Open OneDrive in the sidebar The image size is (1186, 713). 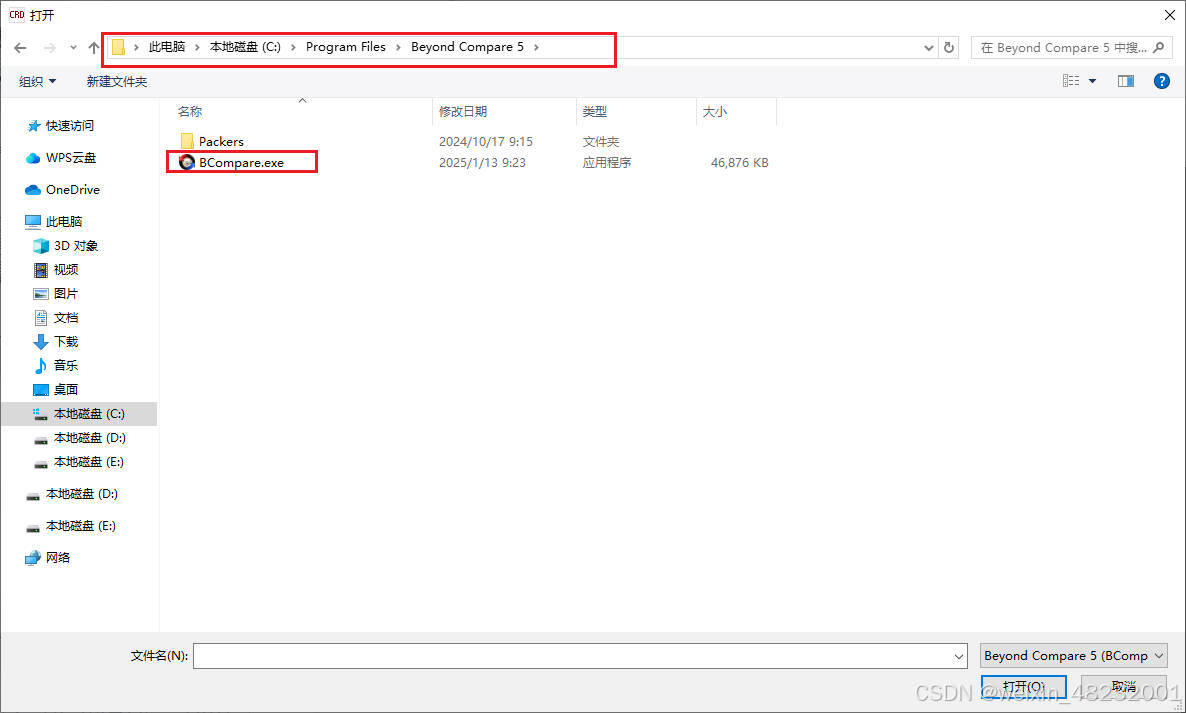tap(73, 190)
